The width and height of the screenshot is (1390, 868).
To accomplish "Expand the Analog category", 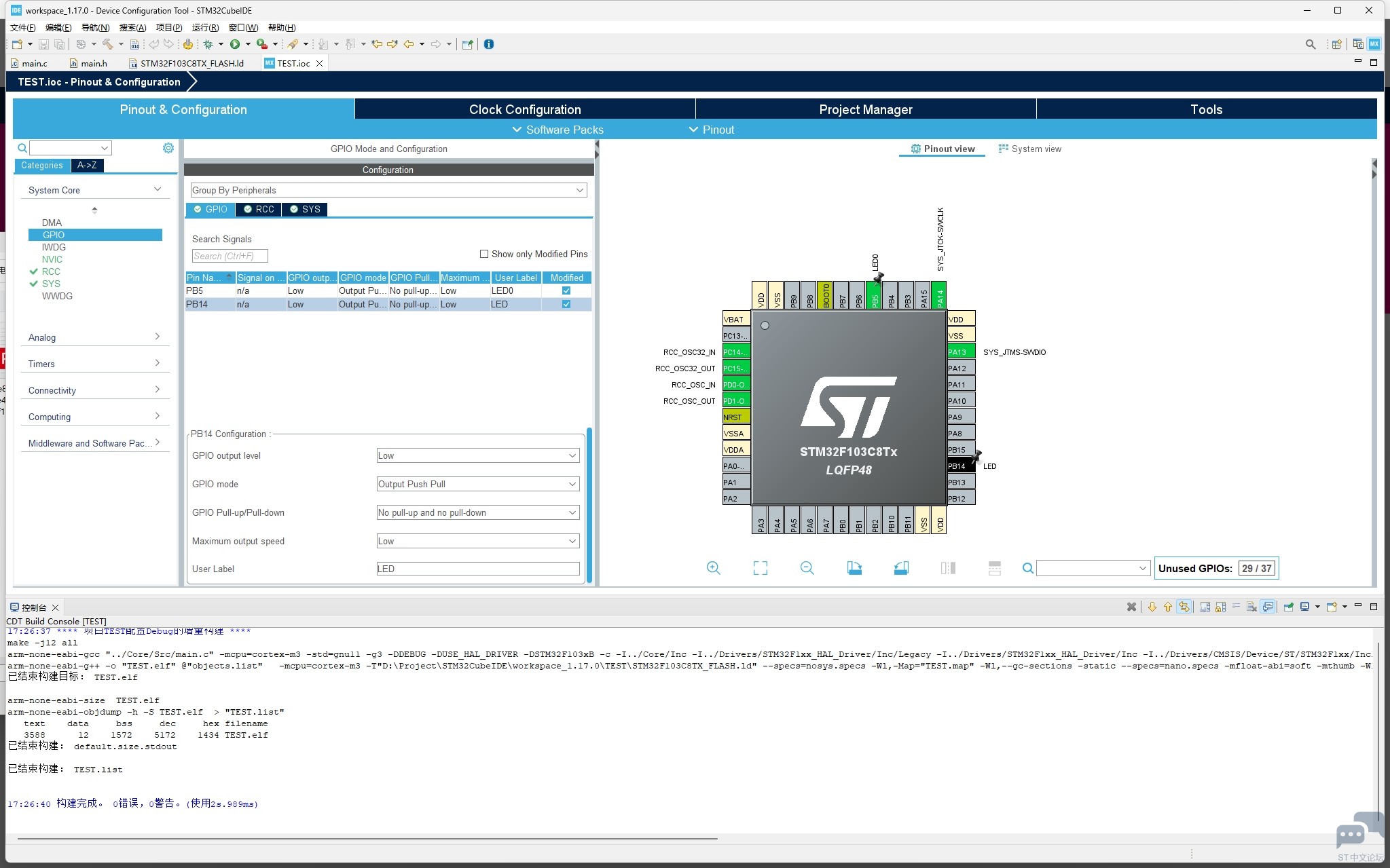I will click(94, 337).
